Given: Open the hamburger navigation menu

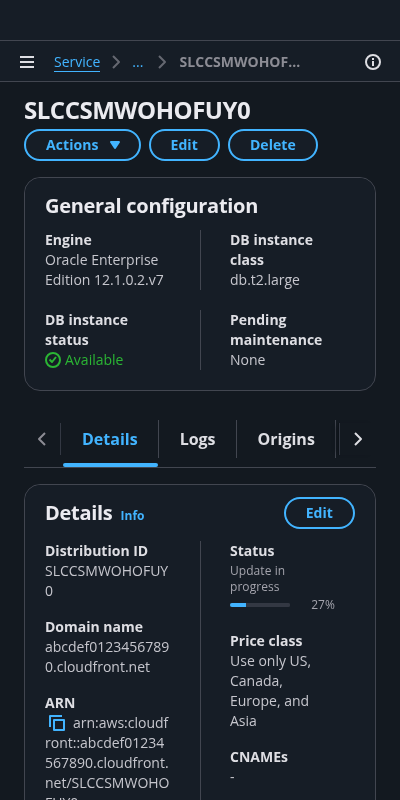Looking at the screenshot, I should 27,62.
